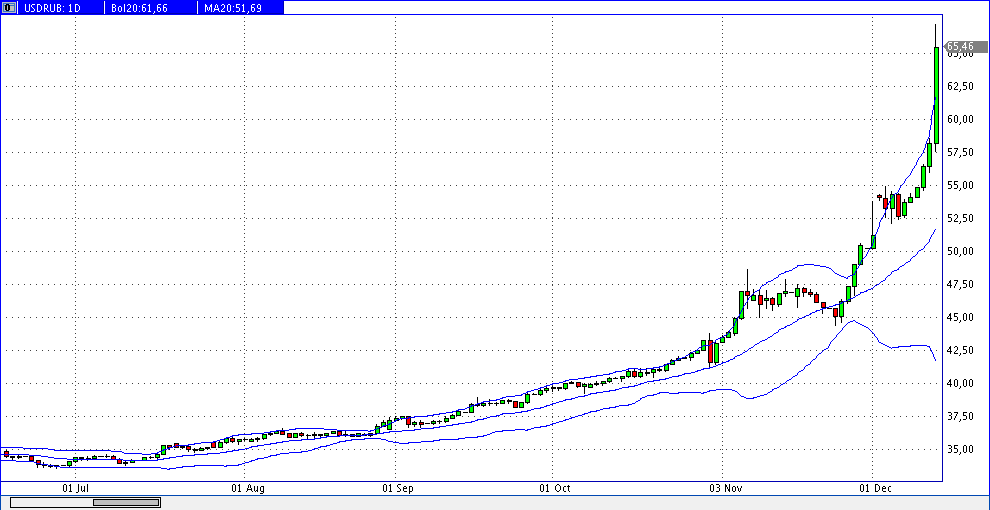
Task: Click the 01 Oct date label
Action: 555,489
